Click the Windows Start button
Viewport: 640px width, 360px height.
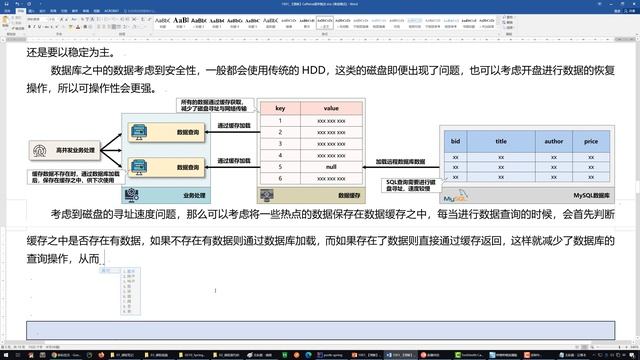[x=6, y=355]
